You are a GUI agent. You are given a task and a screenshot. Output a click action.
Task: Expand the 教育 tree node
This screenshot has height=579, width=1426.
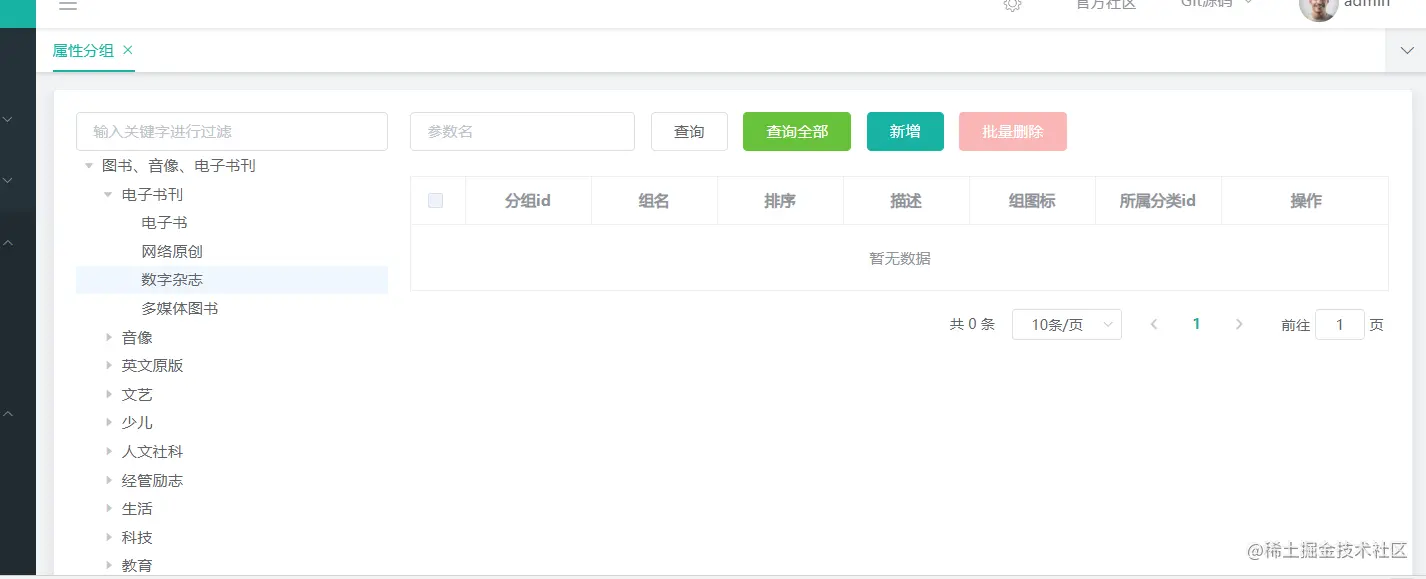tap(109, 566)
